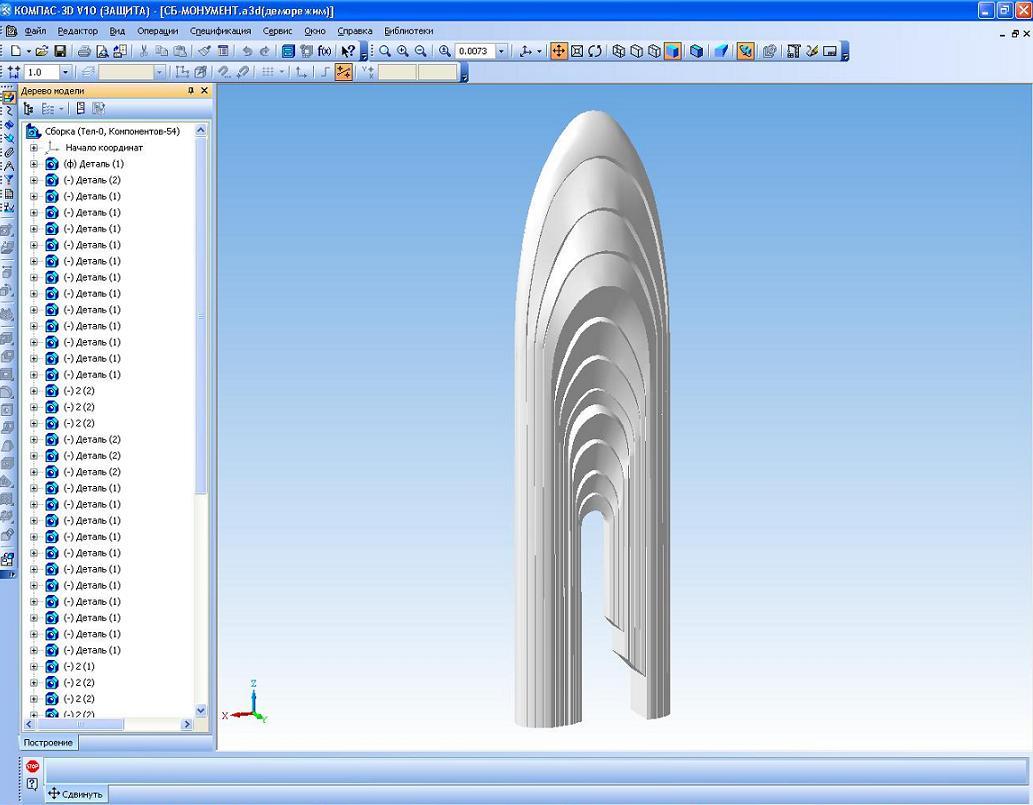
Task: Click the model tree horizontal scrollbar
Action: [100, 724]
